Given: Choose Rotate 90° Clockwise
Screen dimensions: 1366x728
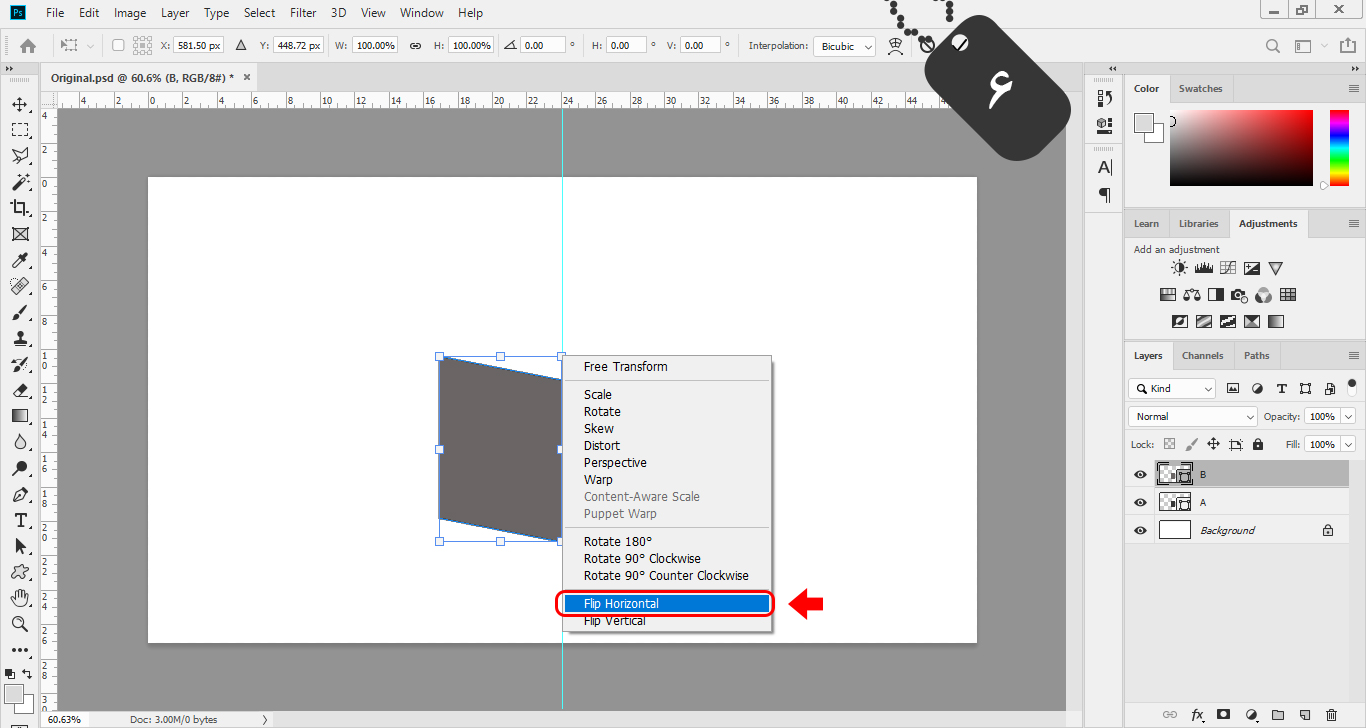Looking at the screenshot, I should 665,559.
